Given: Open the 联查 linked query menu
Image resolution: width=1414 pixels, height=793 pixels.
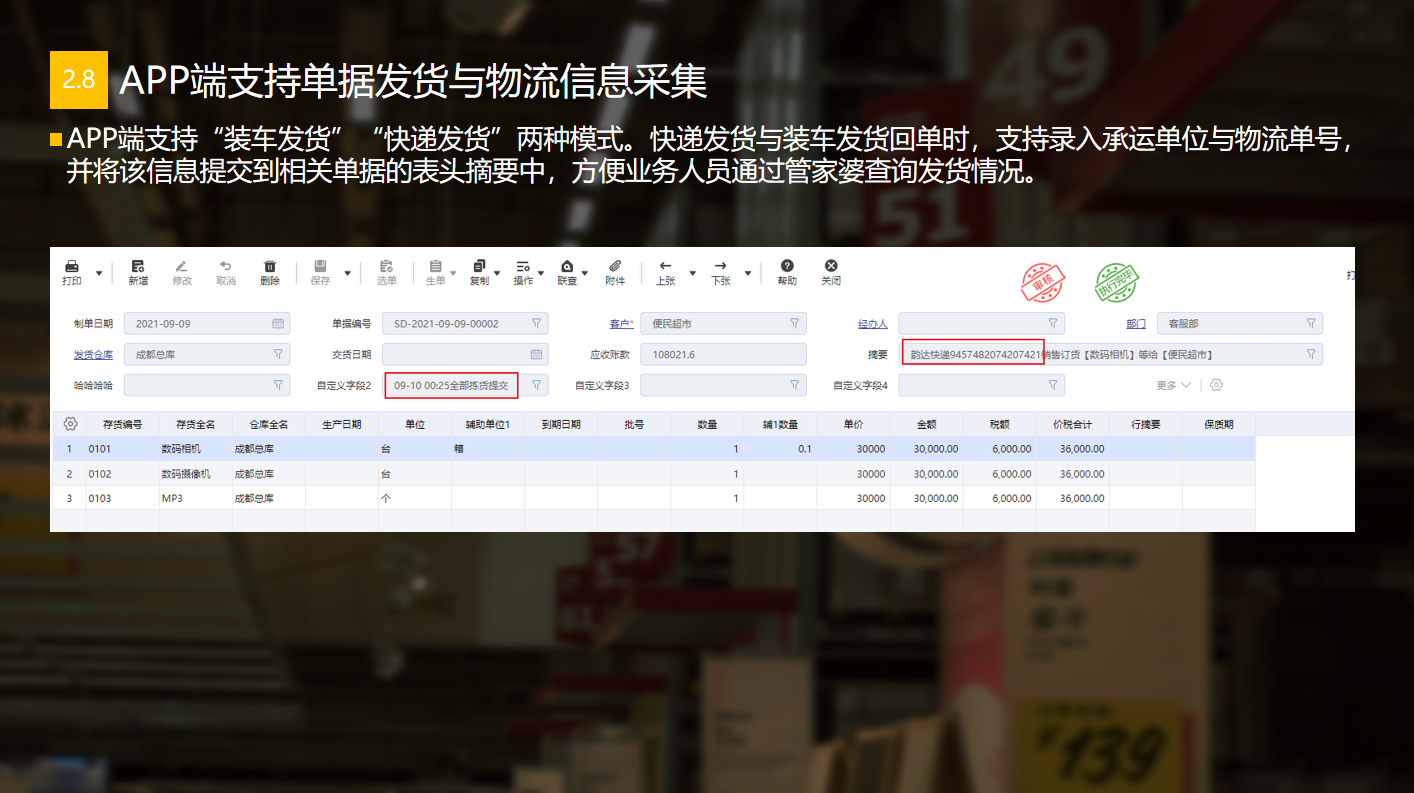Looking at the screenshot, I should (568, 272).
